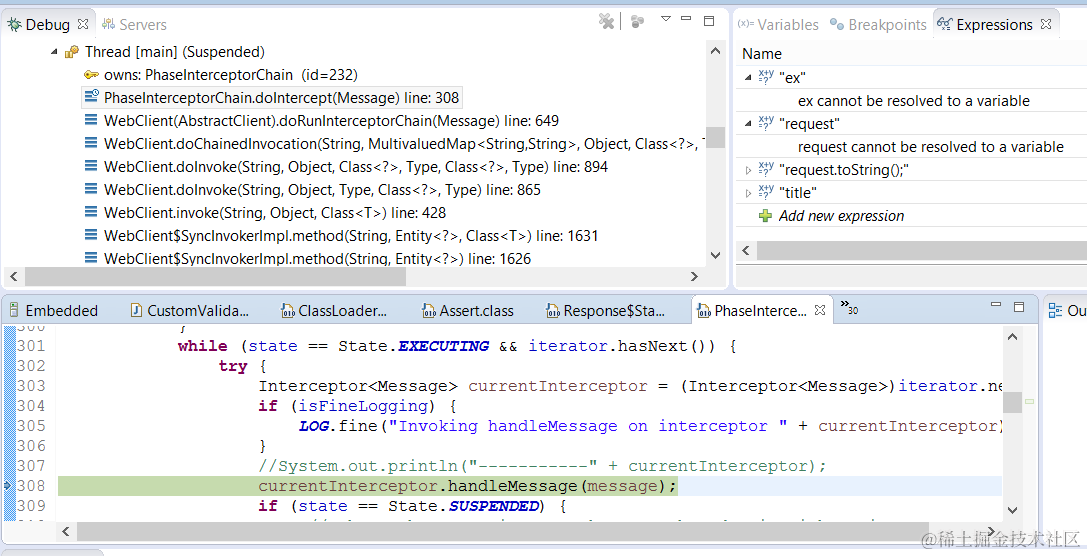Image resolution: width=1087 pixels, height=556 pixels.
Task: Select "ex cannot be resolved to a variable" message
Action: point(914,101)
